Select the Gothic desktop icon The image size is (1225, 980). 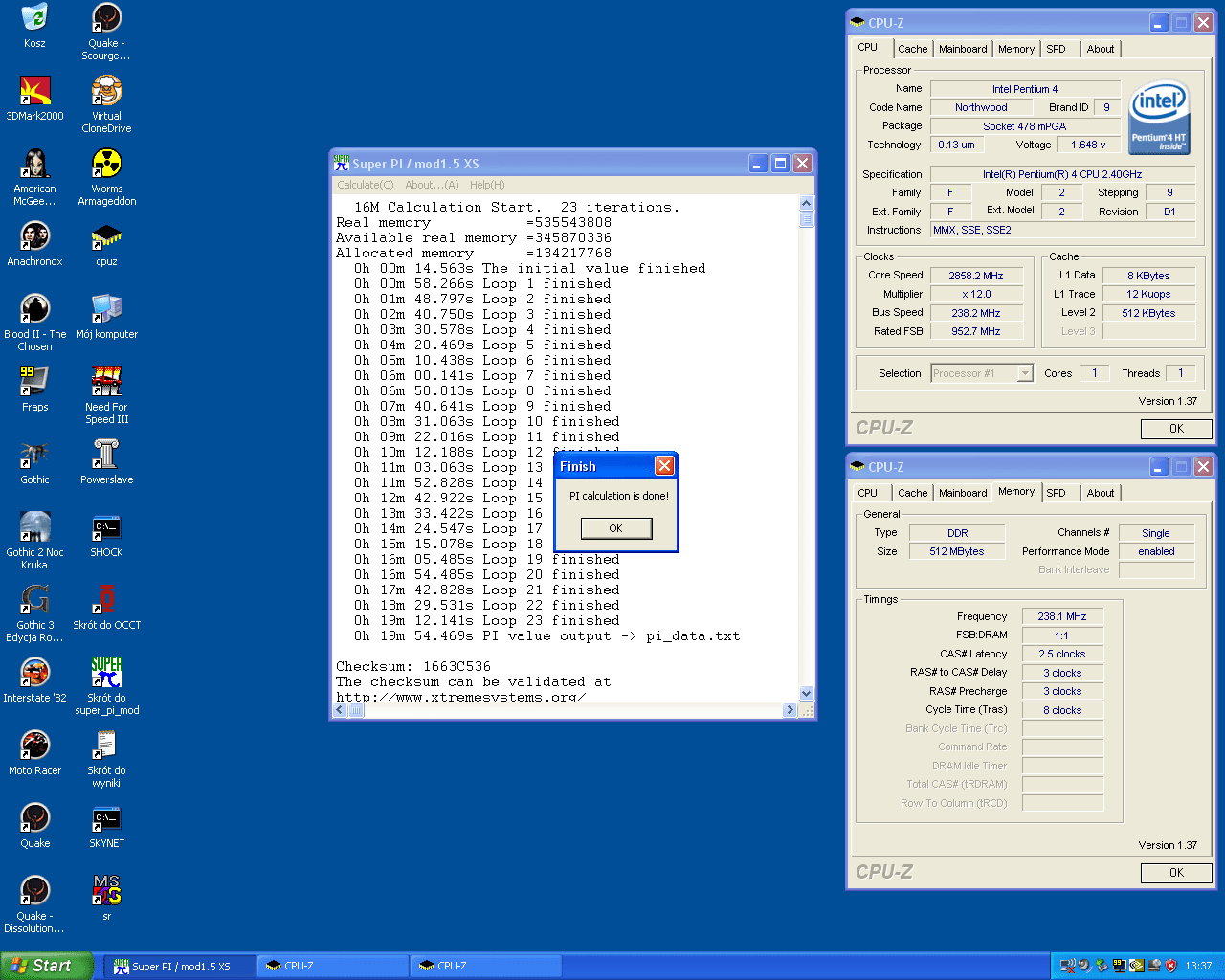(34, 461)
